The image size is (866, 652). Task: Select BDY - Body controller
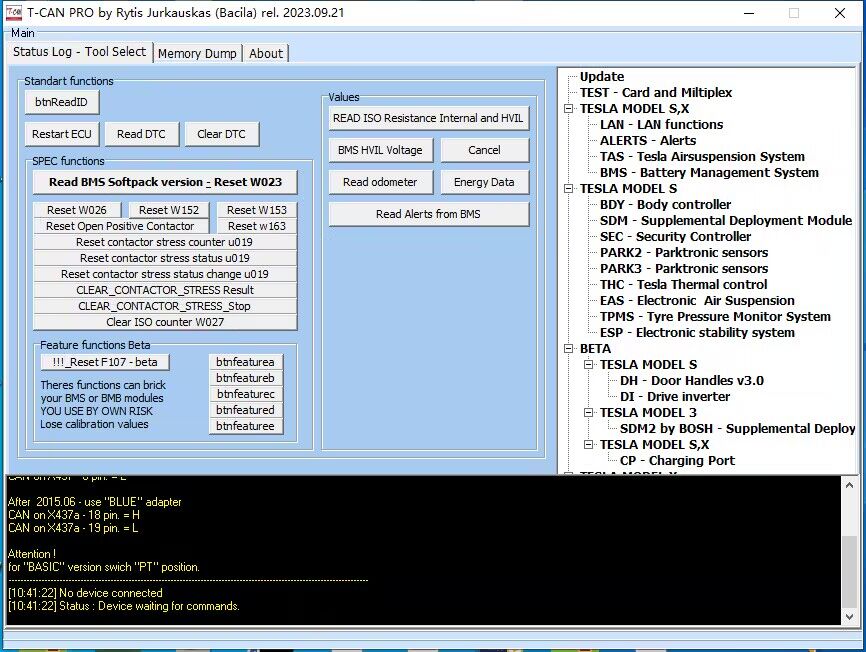coord(666,205)
